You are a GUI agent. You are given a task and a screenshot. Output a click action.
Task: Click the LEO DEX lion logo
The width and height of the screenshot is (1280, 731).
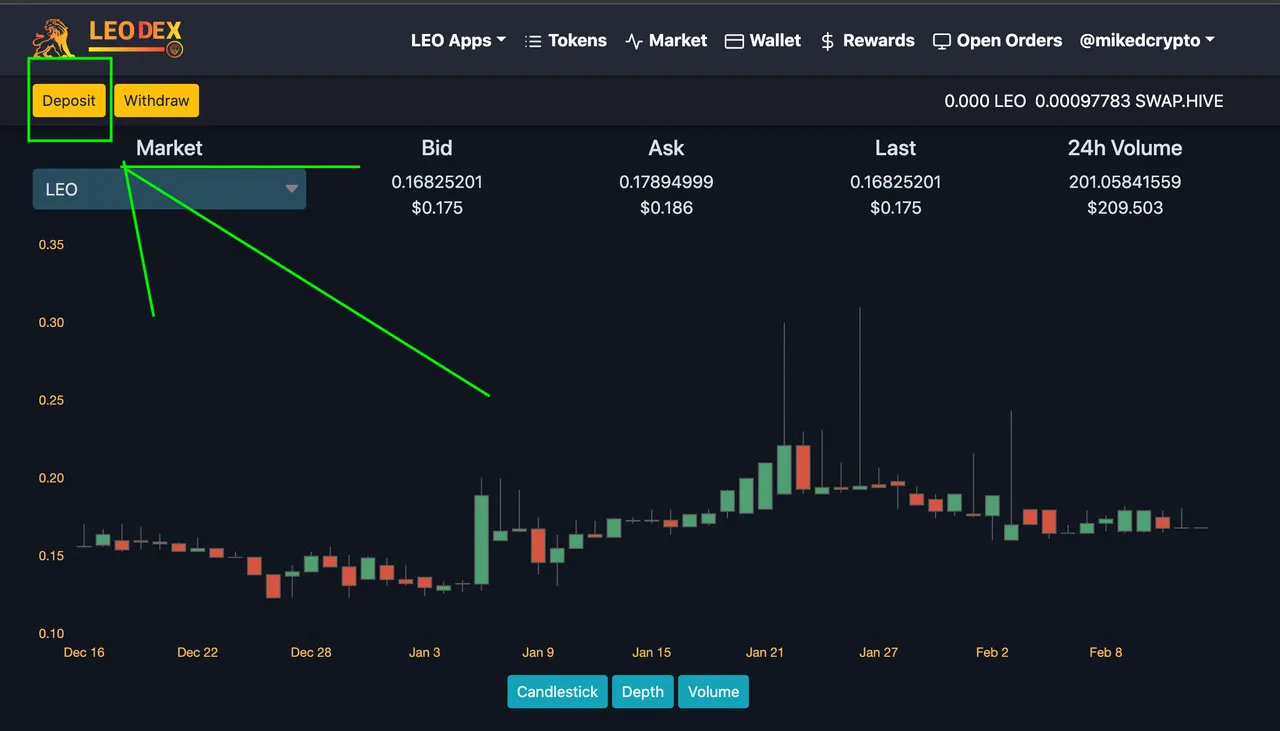(107, 39)
